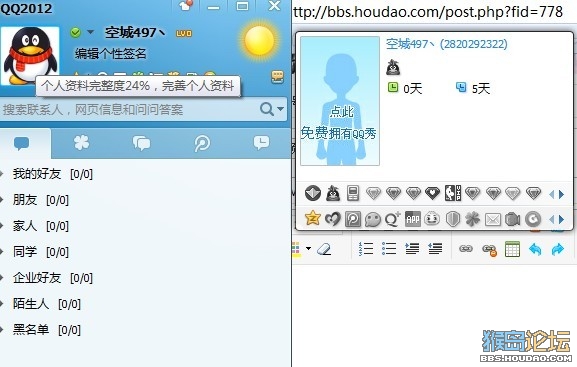Viewport: 577px width, 367px height.
Task: Click the LV0 level badge
Action: point(184,33)
